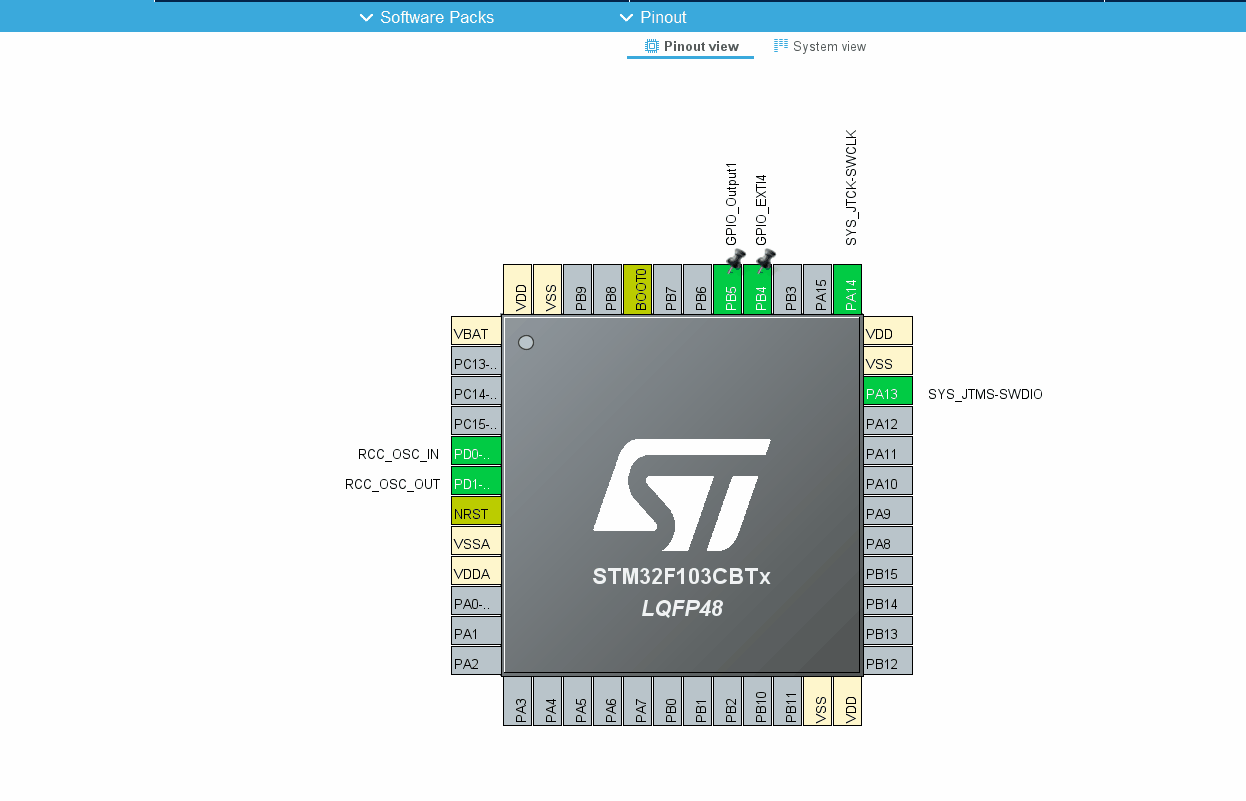Click the PC13 pin

tap(476, 361)
